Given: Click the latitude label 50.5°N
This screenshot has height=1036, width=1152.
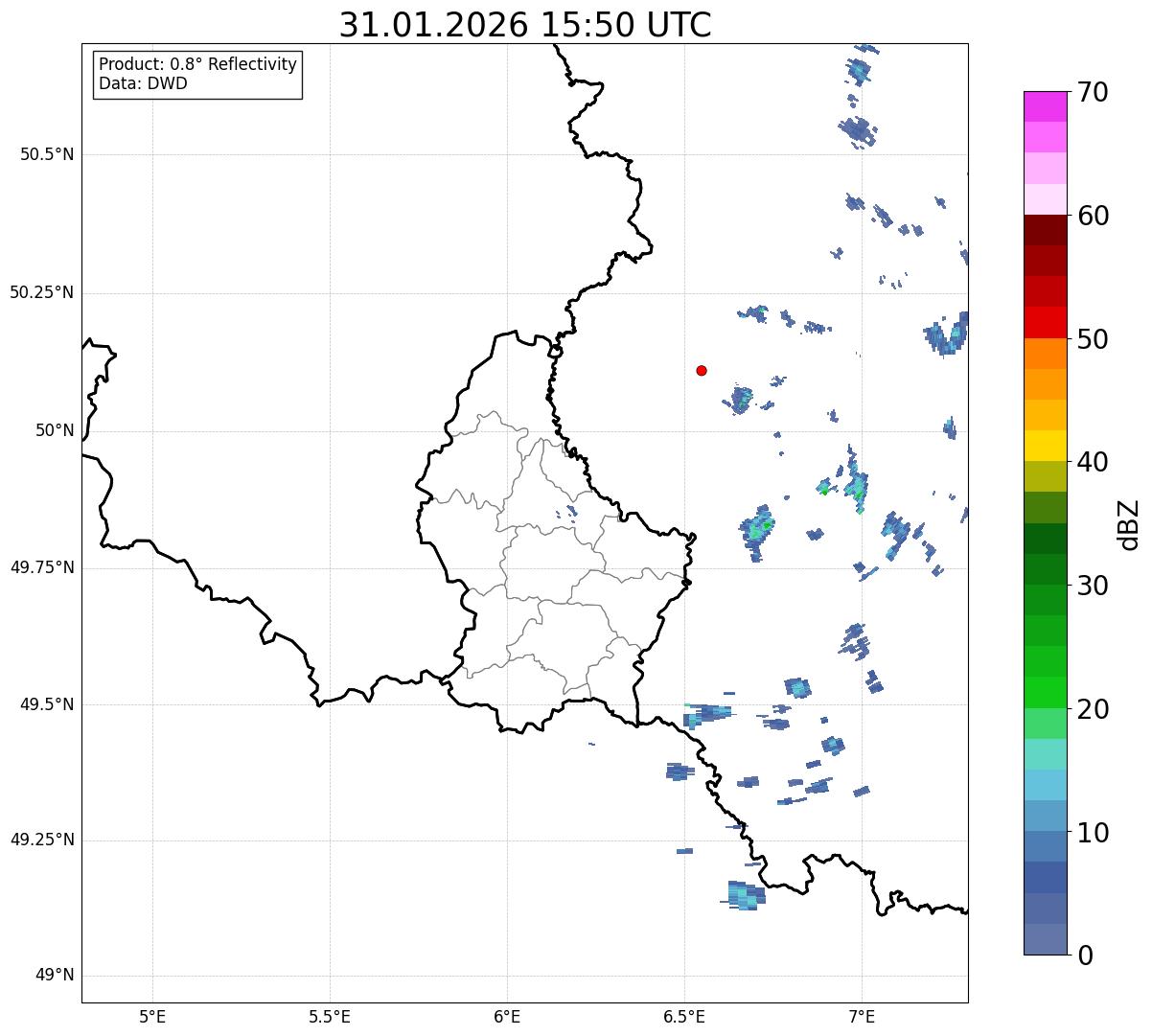Looking at the screenshot, I should pos(47,154).
